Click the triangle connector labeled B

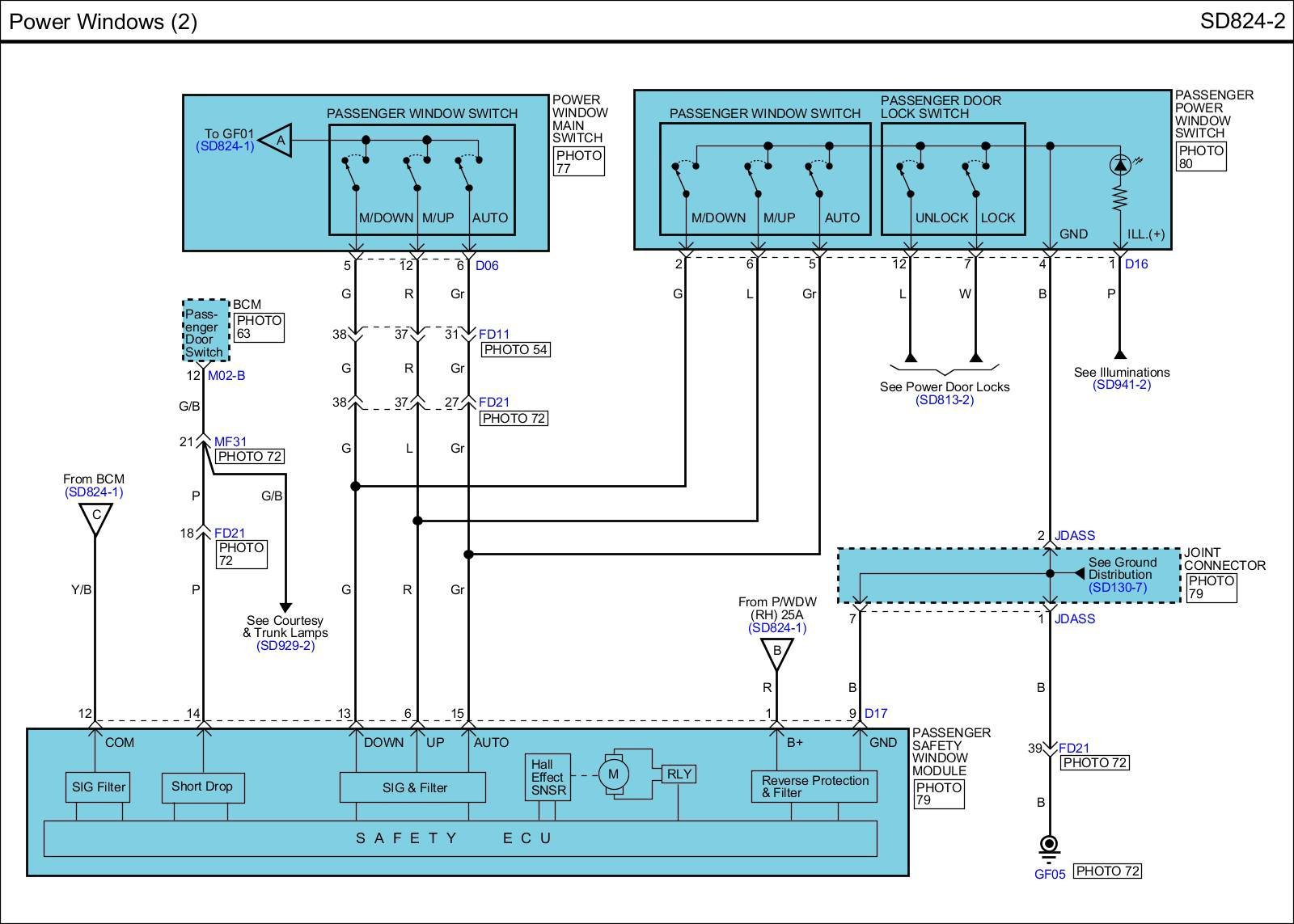click(x=776, y=652)
